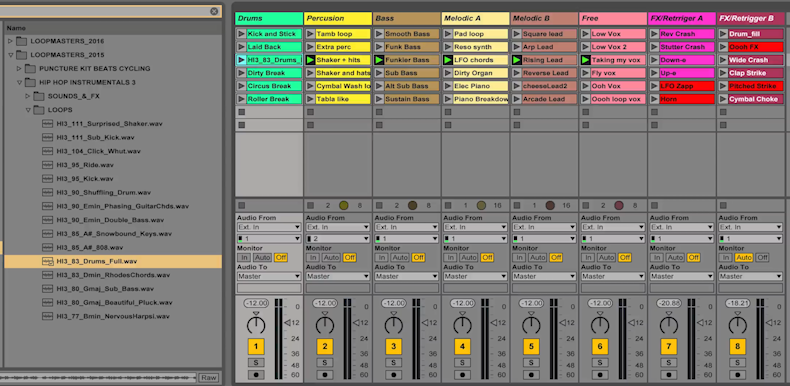
Task: Select the Drums track header
Action: 269,19
